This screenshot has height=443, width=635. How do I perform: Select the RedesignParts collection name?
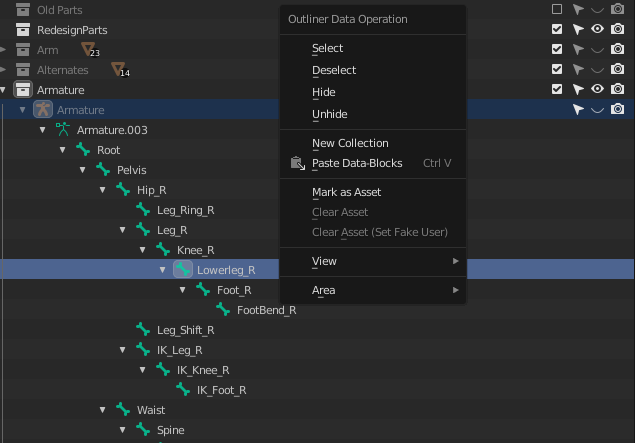[x=72, y=30]
